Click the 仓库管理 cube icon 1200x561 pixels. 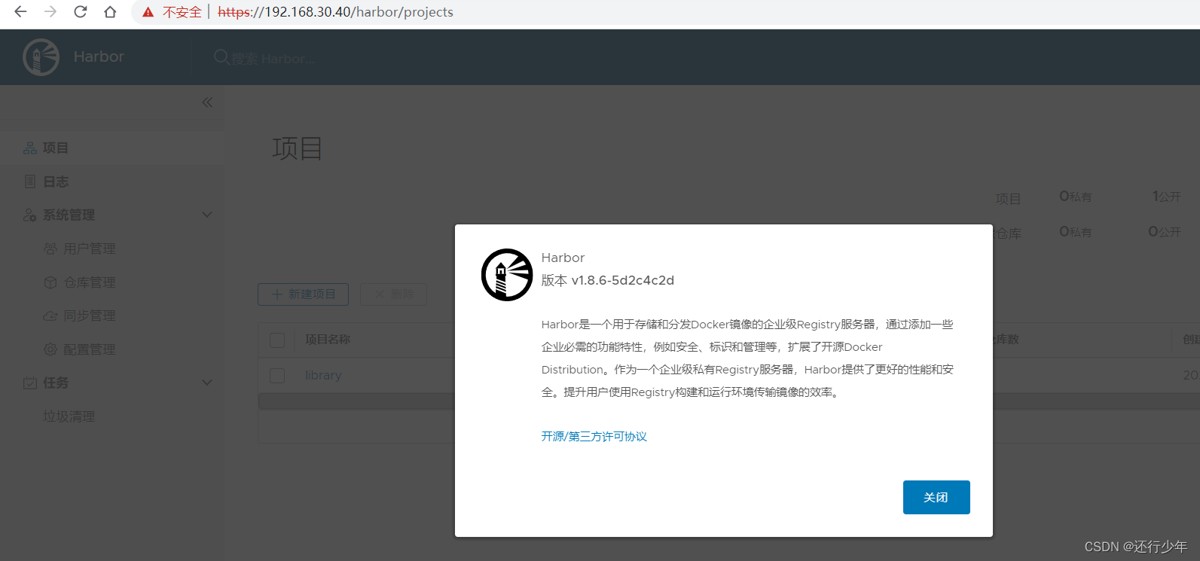(50, 283)
